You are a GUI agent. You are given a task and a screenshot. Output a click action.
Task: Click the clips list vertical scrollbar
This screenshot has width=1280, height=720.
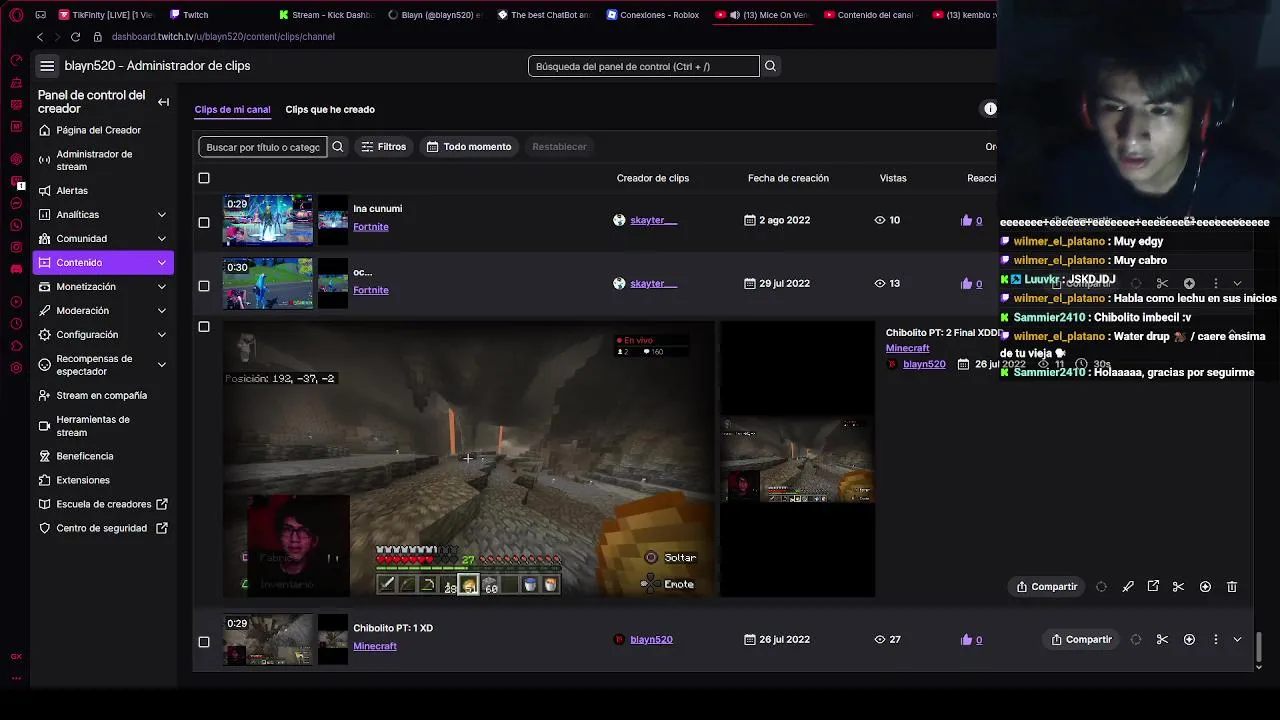pyautogui.click(x=1258, y=649)
